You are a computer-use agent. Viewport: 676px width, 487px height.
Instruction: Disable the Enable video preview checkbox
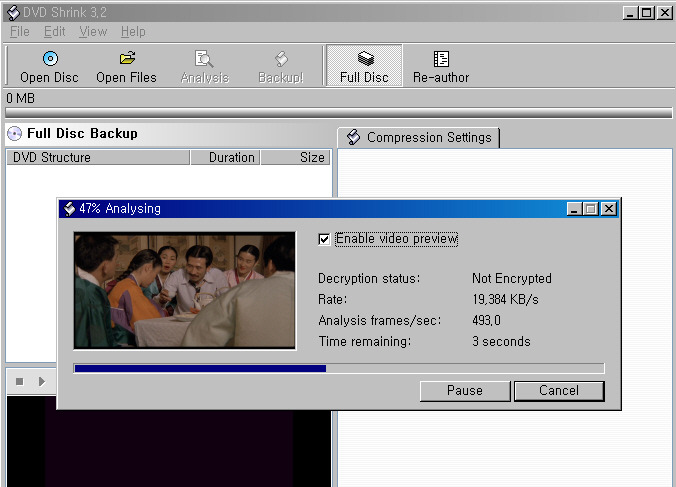(x=324, y=239)
